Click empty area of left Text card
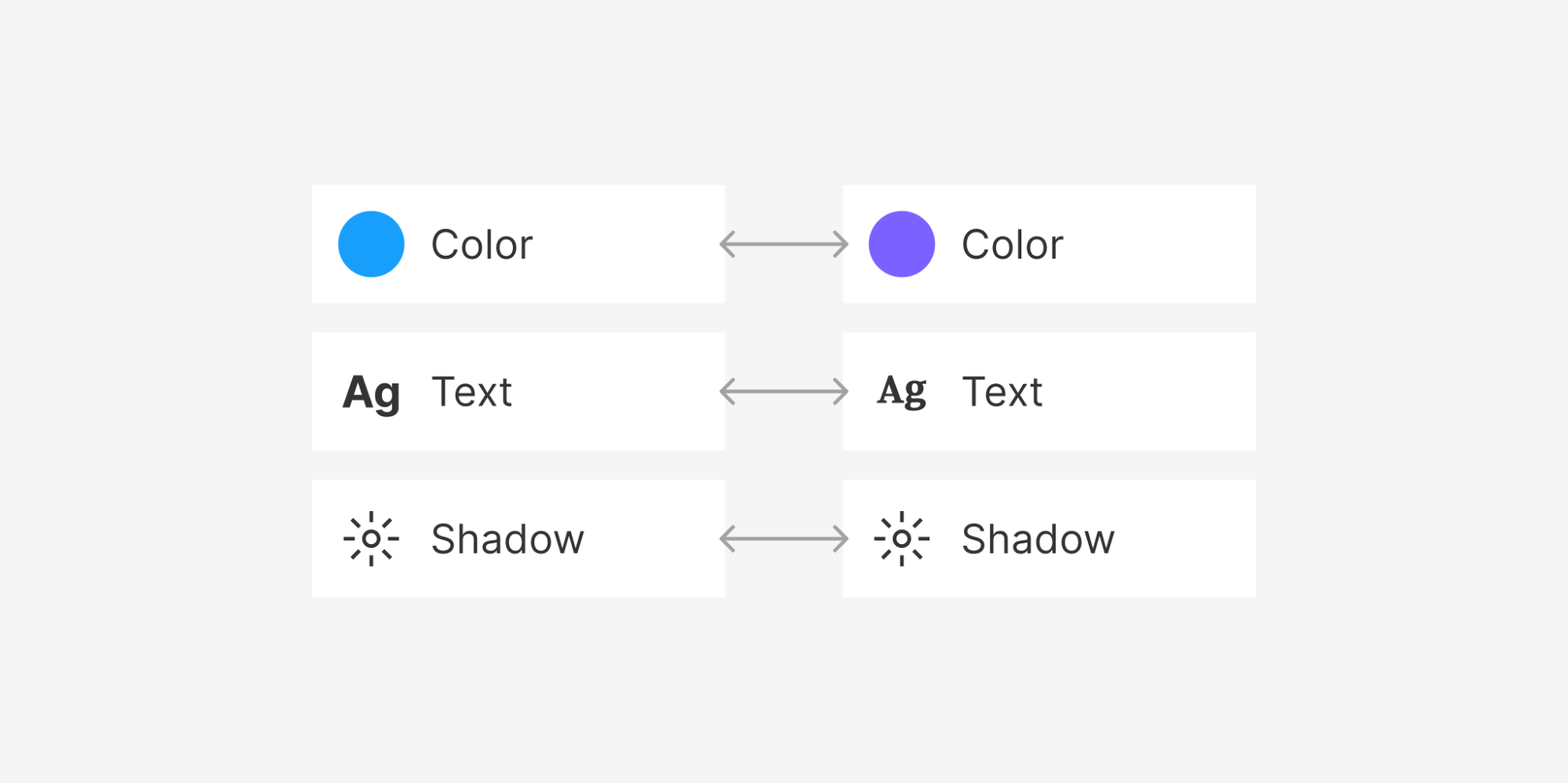 click(620, 391)
